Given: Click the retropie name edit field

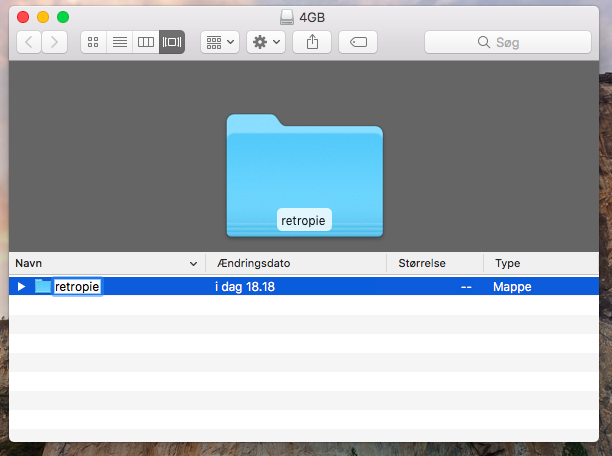Looking at the screenshot, I should pyautogui.click(x=77, y=287).
